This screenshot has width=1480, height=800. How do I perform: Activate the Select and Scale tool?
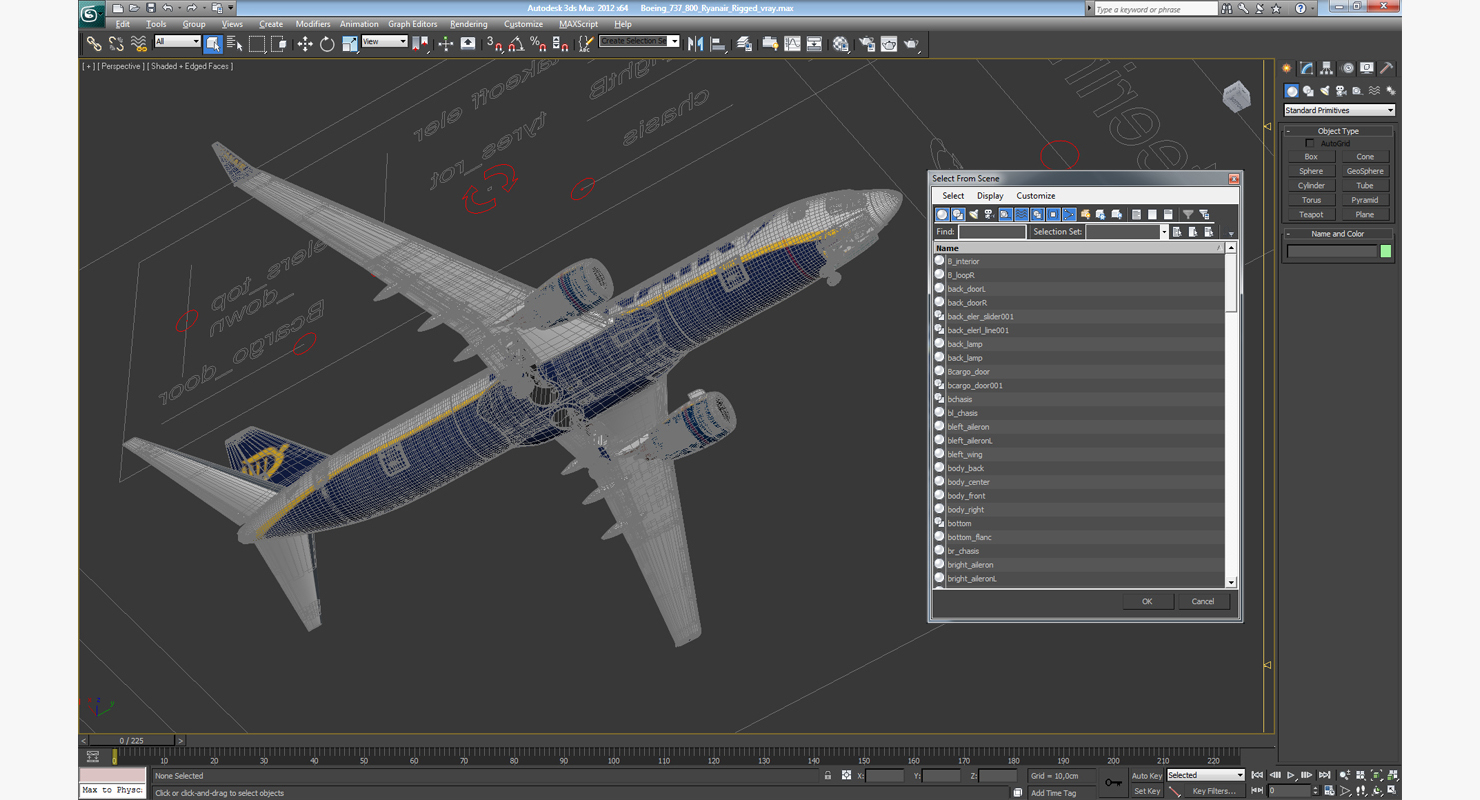(349, 44)
